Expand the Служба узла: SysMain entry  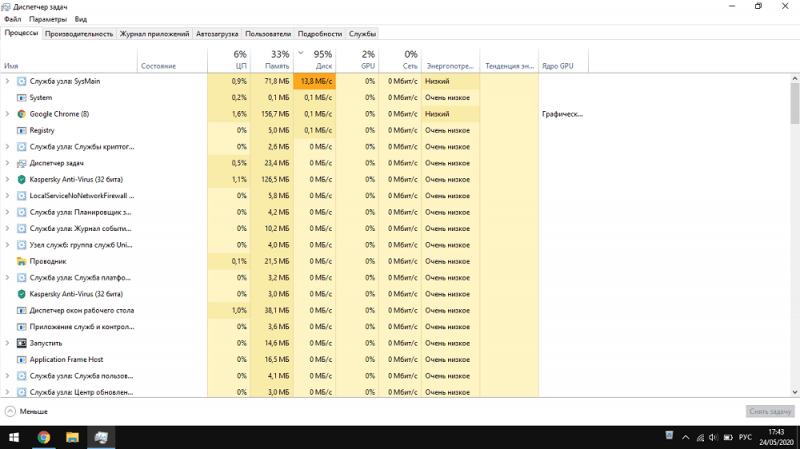click(x=7, y=81)
